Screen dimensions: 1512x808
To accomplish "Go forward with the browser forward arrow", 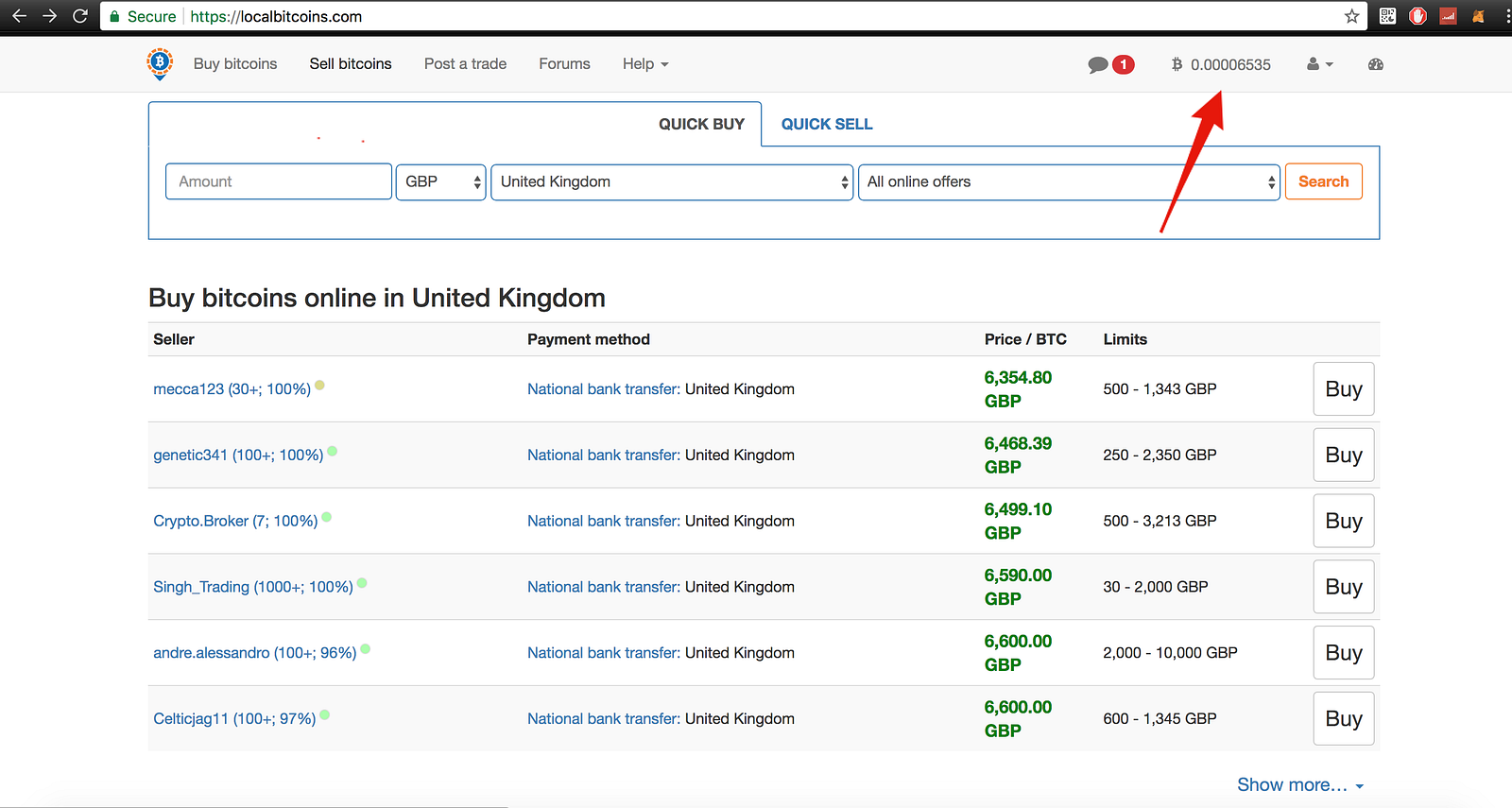I will (50, 16).
